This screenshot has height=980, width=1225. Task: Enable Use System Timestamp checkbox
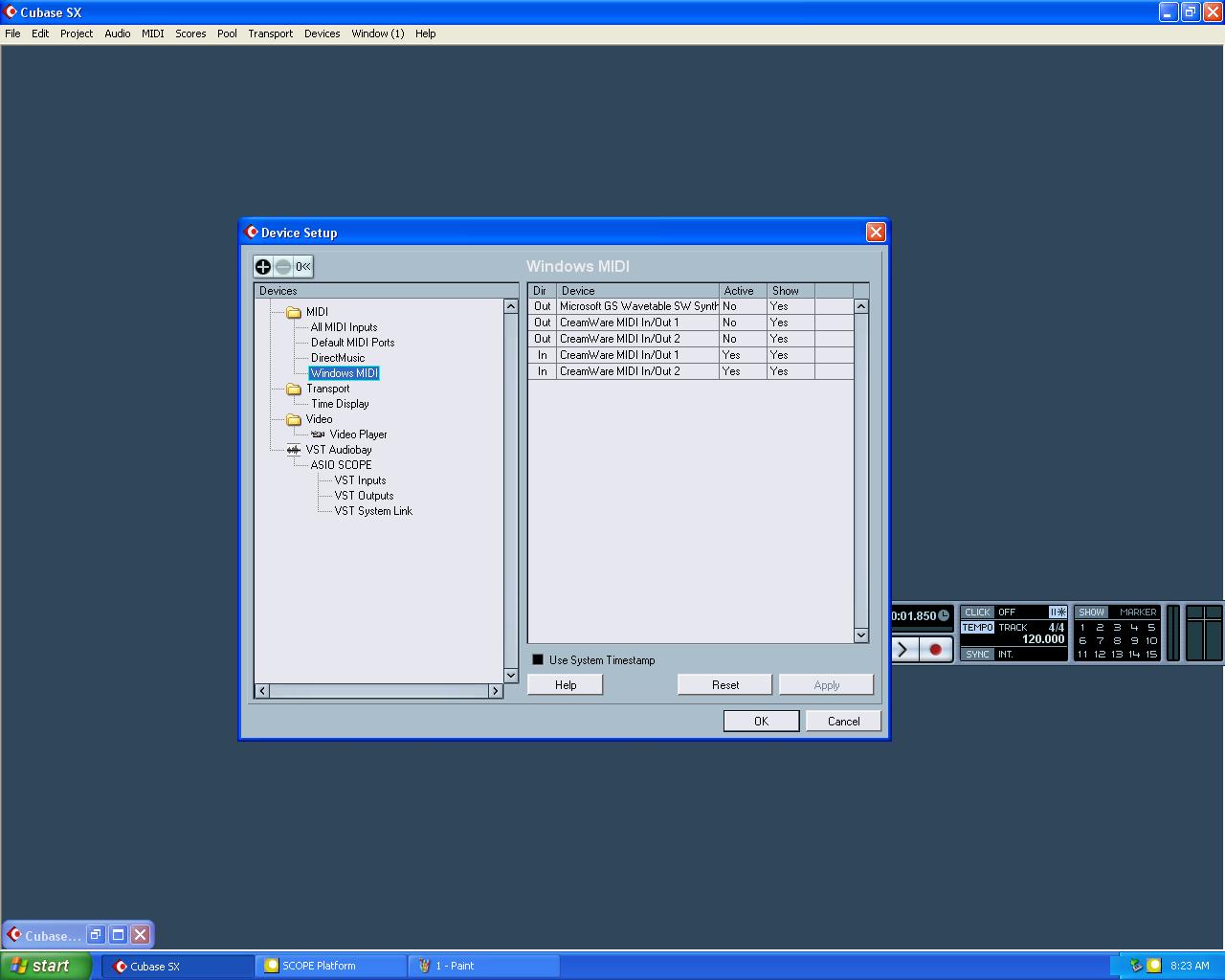[538, 659]
